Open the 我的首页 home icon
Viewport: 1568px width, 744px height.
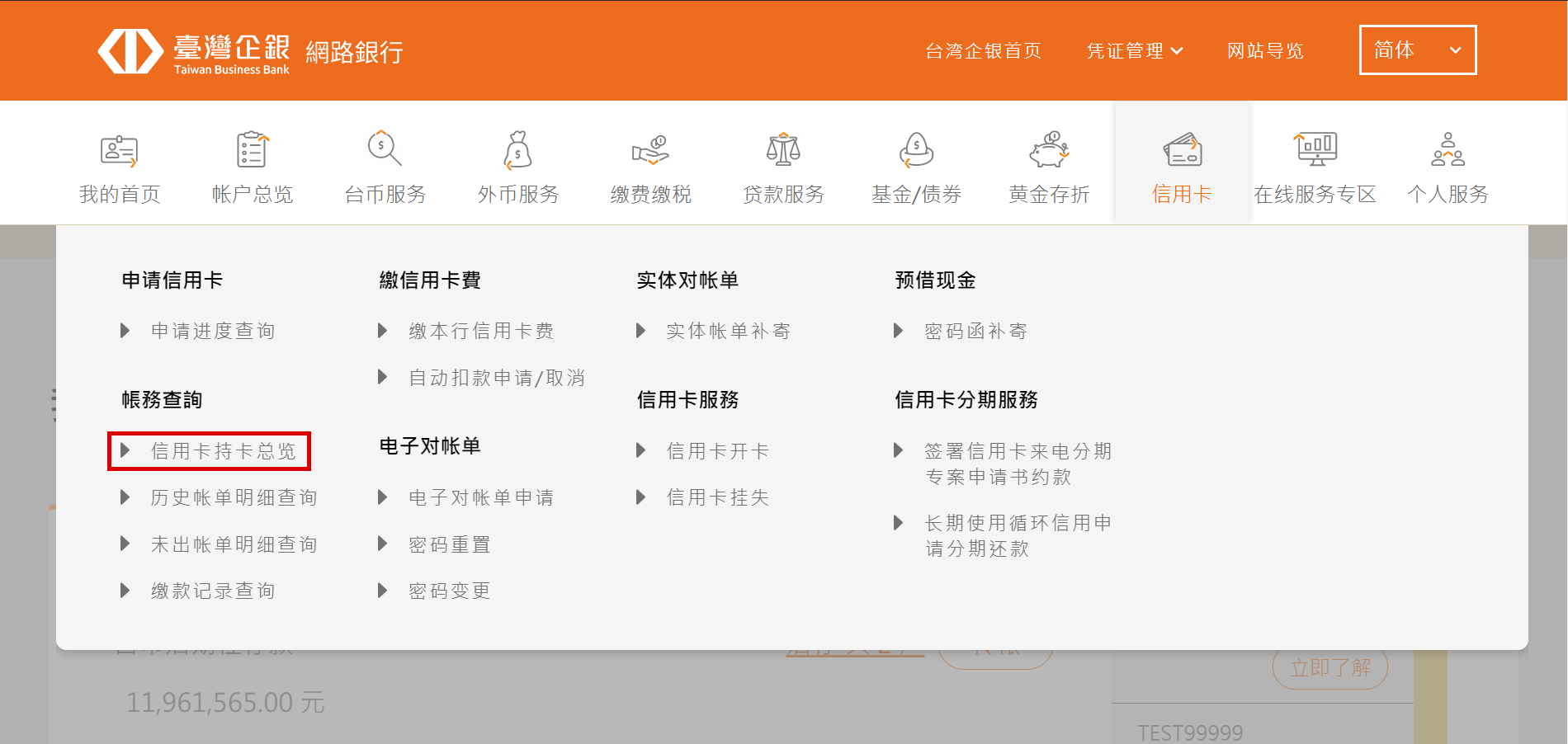coord(120,151)
